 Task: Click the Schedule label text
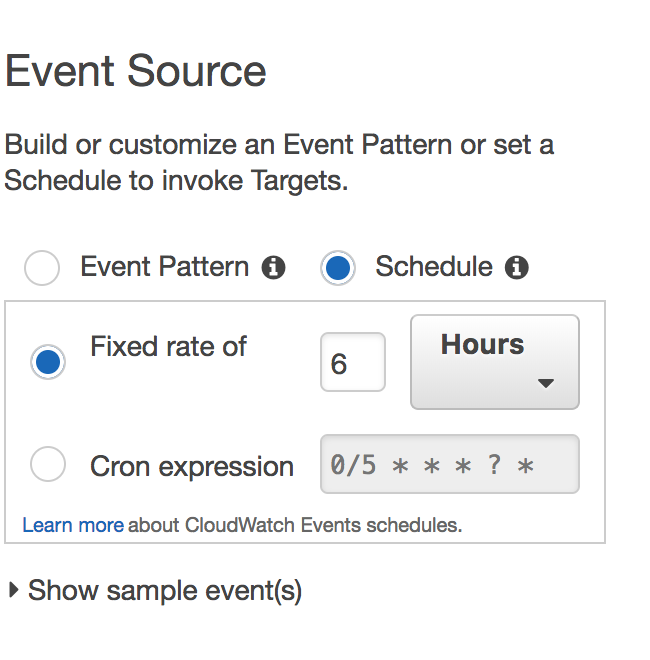(x=434, y=267)
